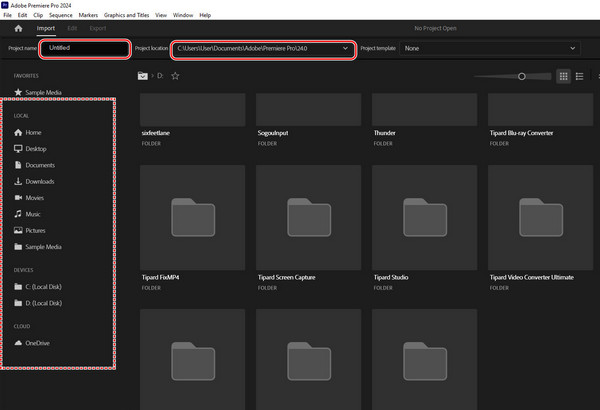Image resolution: width=600 pixels, height=410 pixels.
Task: Open the View menu
Action: [x=161, y=15]
